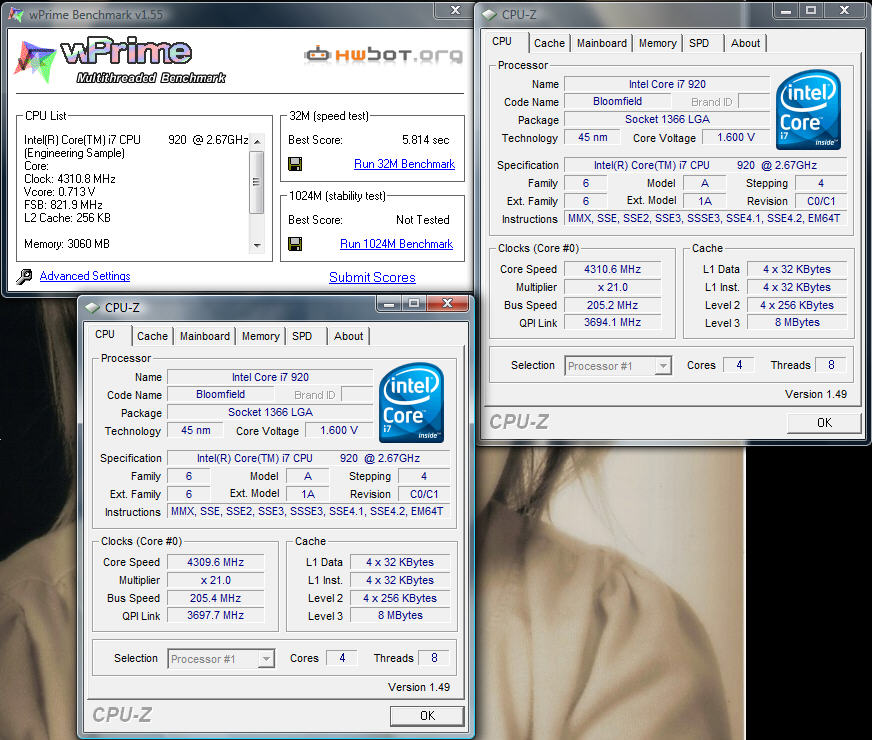
Task: Switch to Mainboard tab in upper CPU-Z
Action: click(x=602, y=43)
